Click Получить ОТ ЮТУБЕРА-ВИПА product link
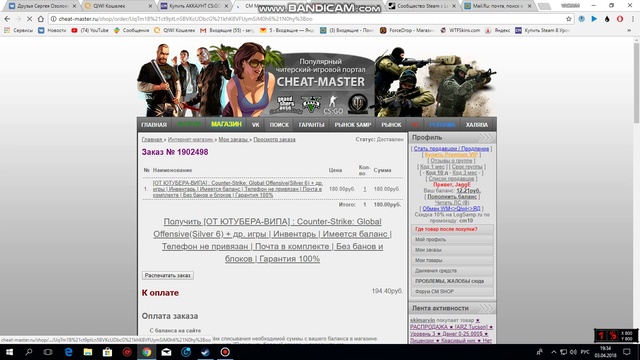This screenshot has height=360, width=640. point(272,240)
